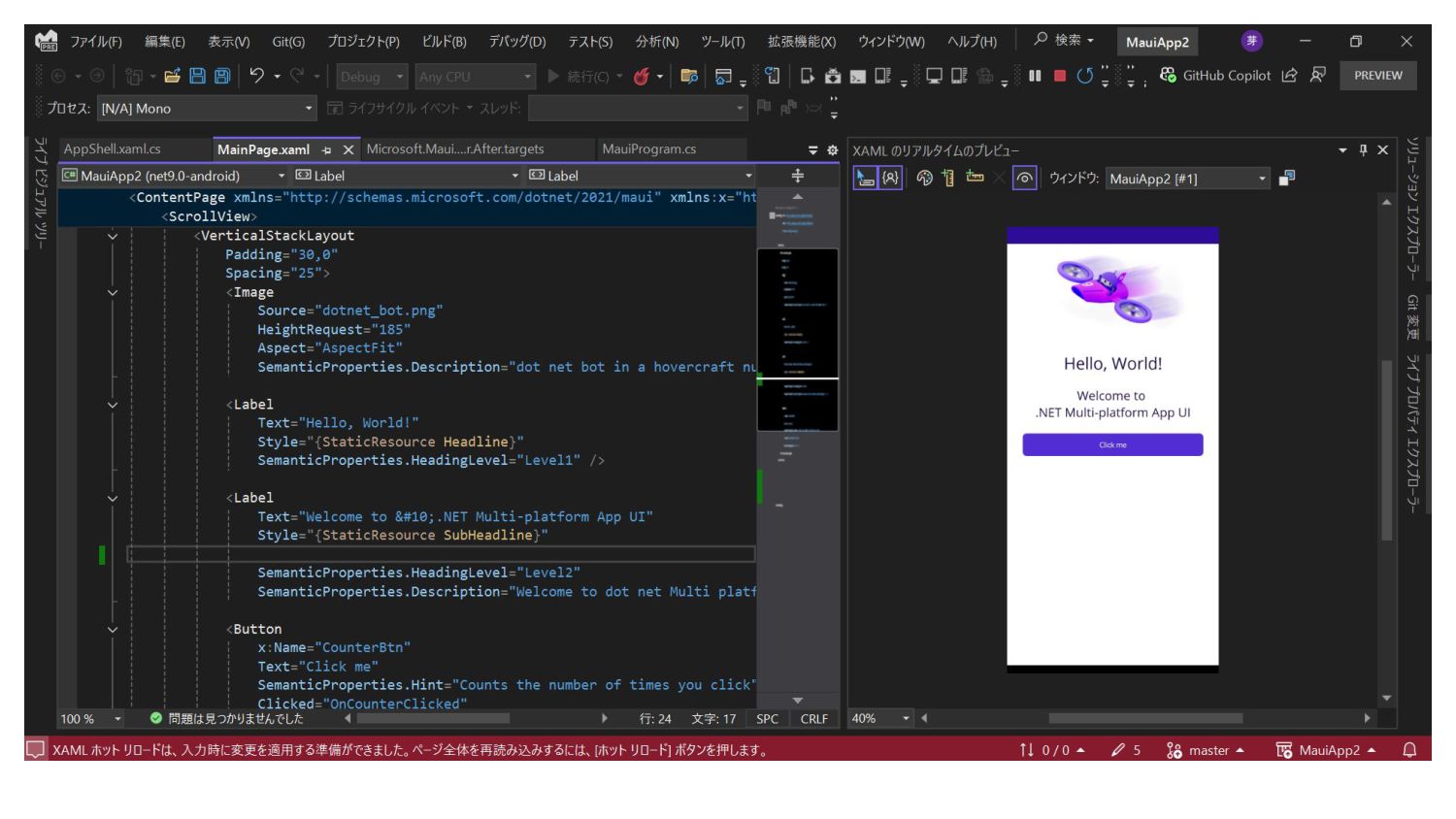Stop debugging with the red square button
This screenshot has width=1456, height=819.
click(1060, 76)
